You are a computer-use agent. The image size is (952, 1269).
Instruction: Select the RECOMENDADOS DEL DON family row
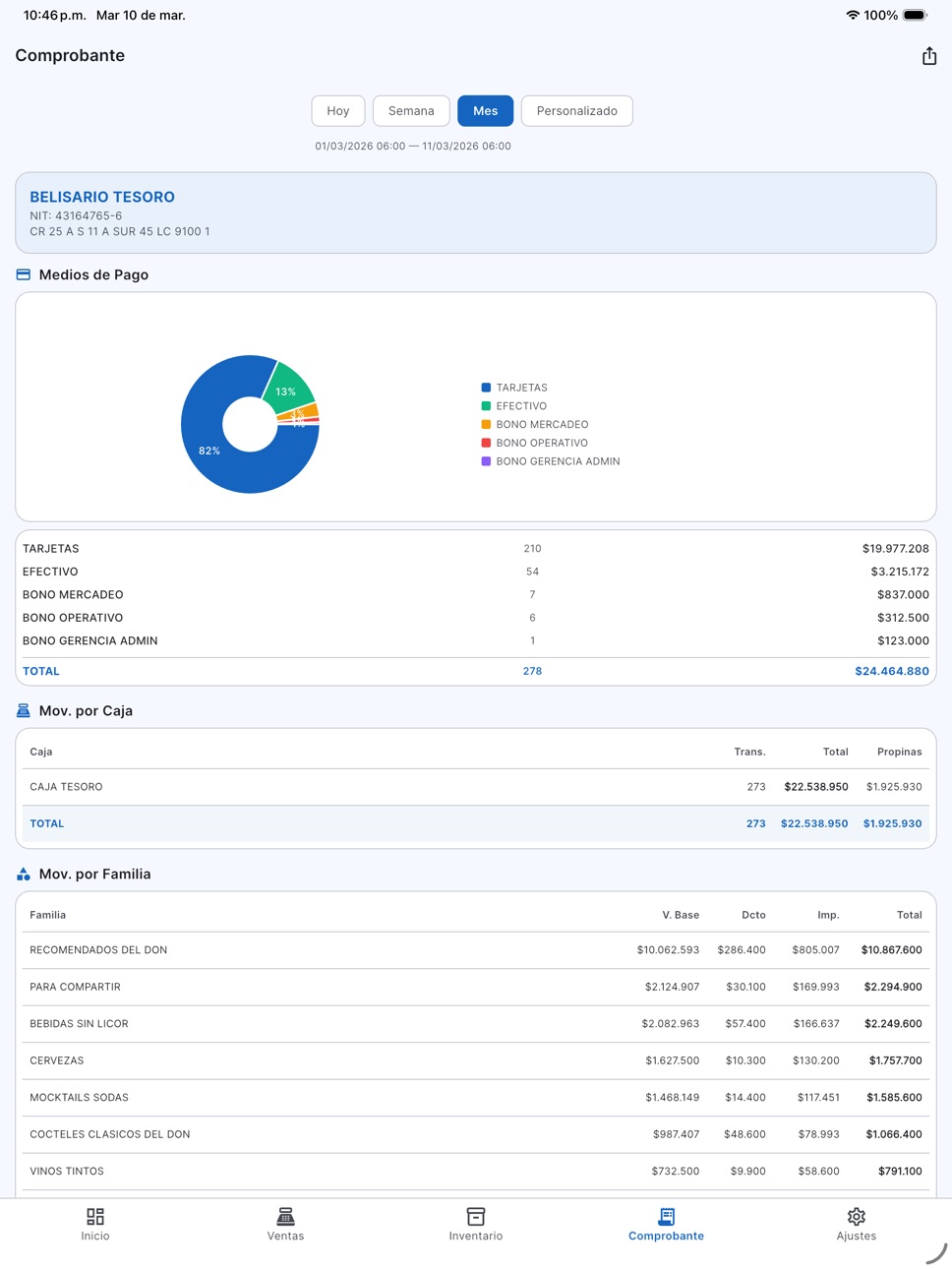pyautogui.click(x=476, y=950)
